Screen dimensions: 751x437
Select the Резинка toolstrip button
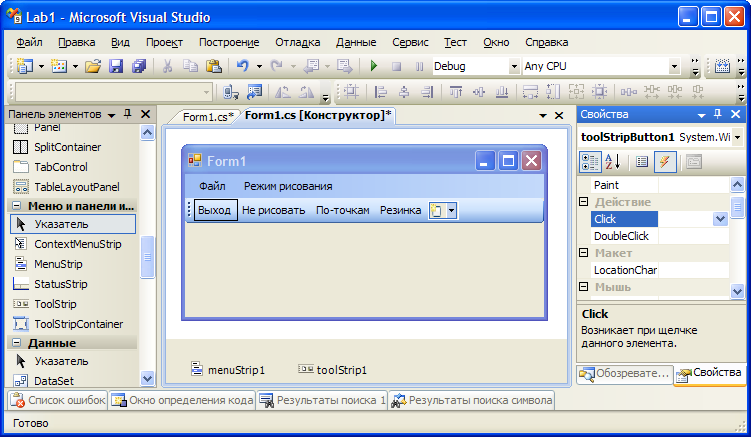point(400,210)
